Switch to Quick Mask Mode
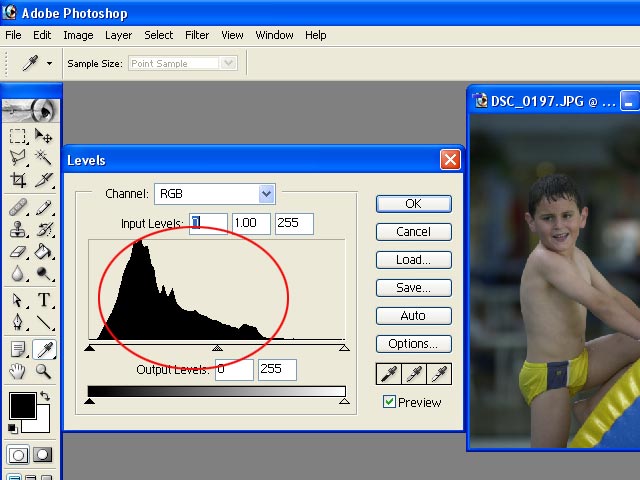This screenshot has width=640, height=480. point(42,455)
